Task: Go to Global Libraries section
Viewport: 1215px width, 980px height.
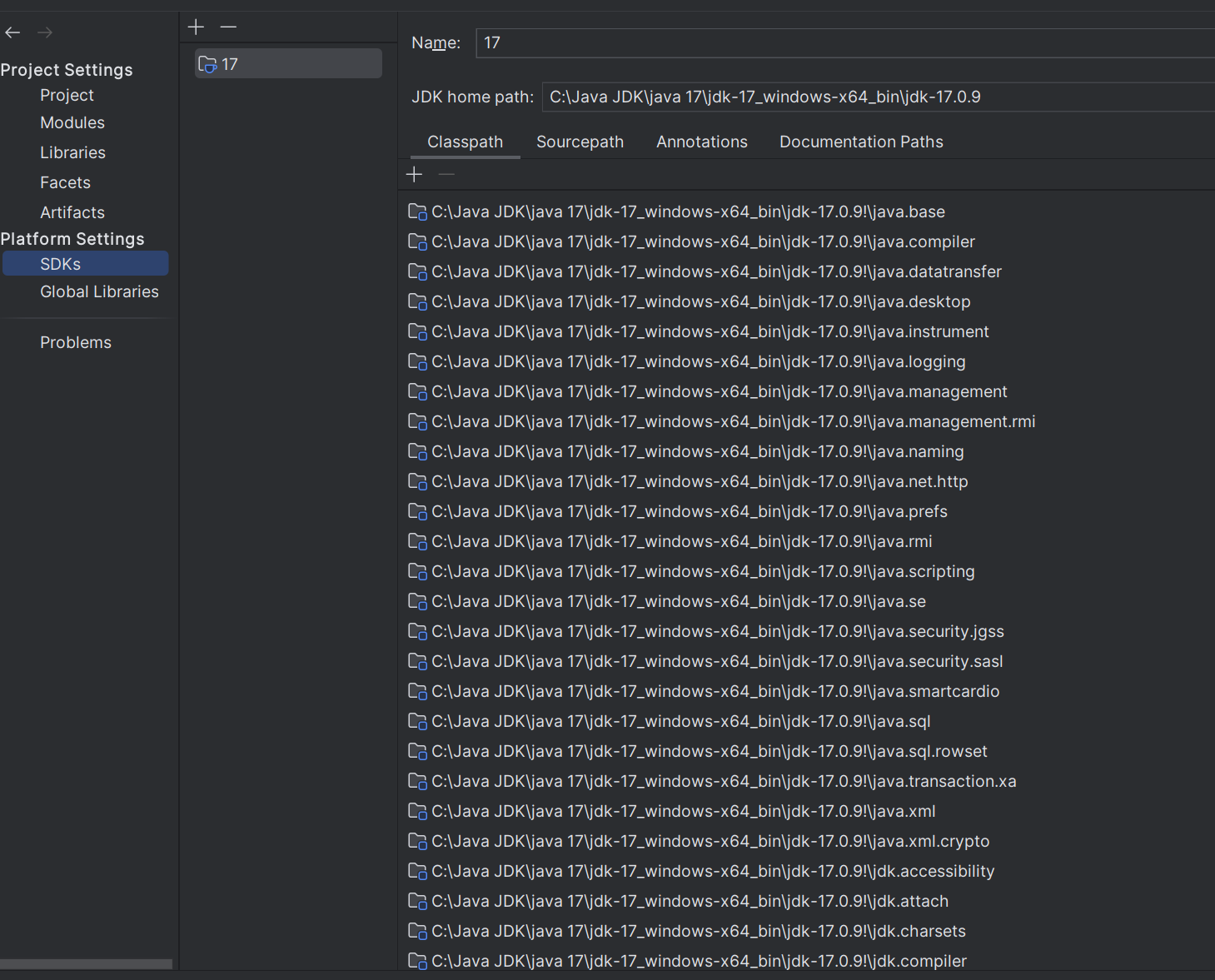Action: tap(99, 292)
